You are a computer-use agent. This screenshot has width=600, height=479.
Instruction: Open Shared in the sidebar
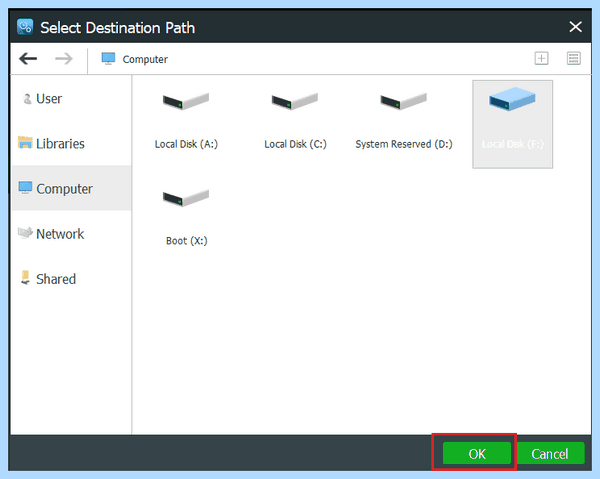click(72, 279)
